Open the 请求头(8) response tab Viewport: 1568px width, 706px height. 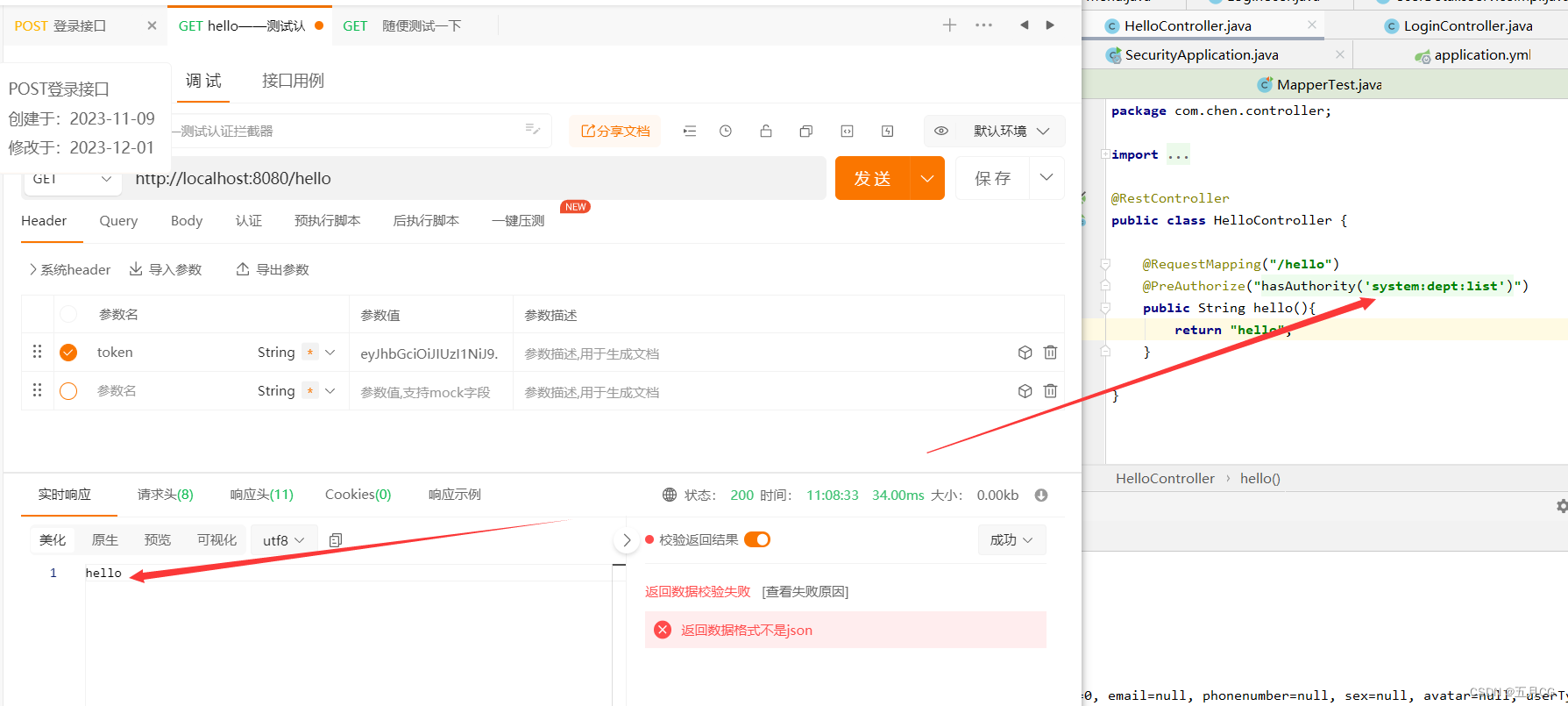pos(166,495)
